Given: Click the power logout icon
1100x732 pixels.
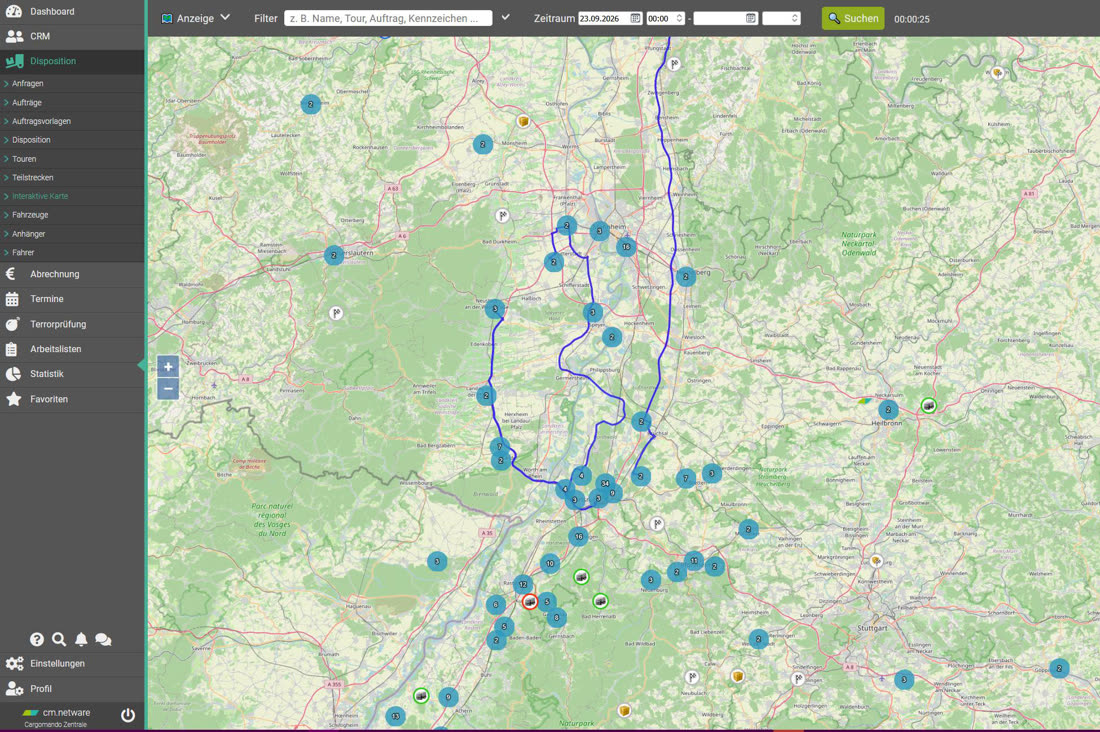Looking at the screenshot, I should coord(128,715).
